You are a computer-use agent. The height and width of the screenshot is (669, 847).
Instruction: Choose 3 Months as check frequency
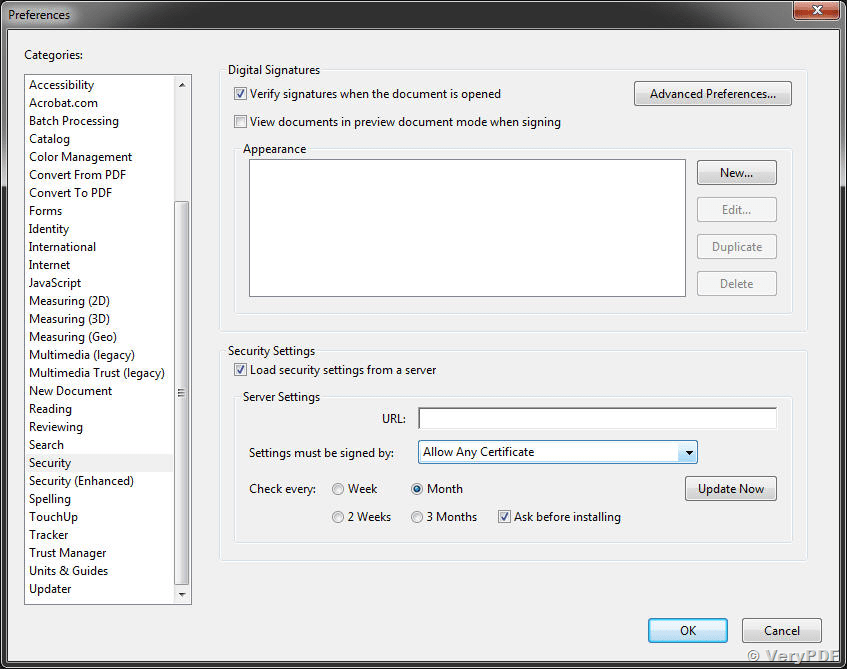(x=416, y=517)
